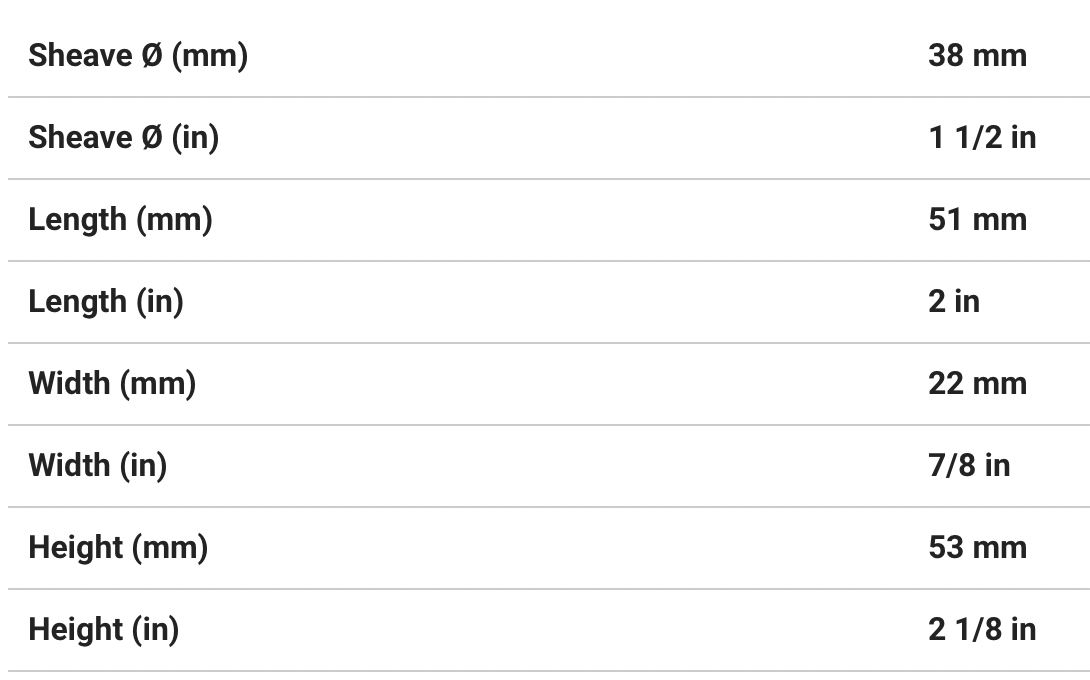Click the Ø symbol in the Sheave (mm) row

point(150,55)
